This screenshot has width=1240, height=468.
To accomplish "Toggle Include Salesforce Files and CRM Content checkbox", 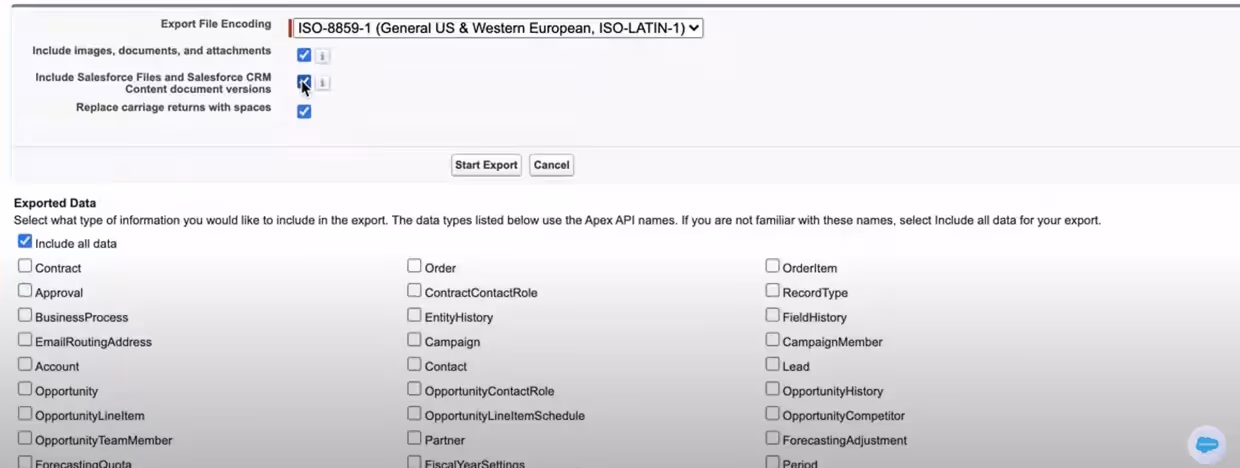I will pos(304,82).
